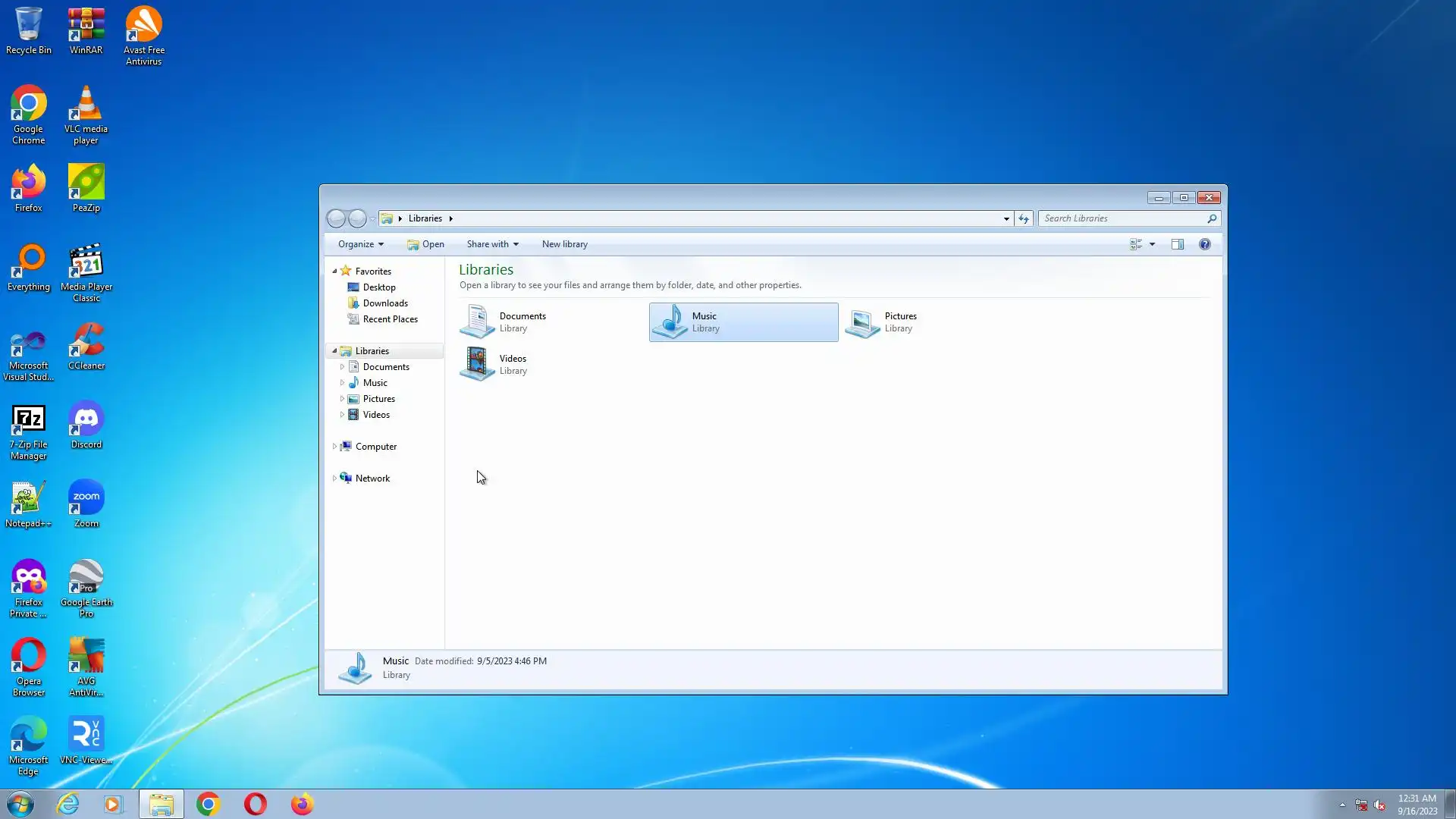Click the Back navigation arrow
Viewport: 1456px width, 819px height.
[336, 218]
